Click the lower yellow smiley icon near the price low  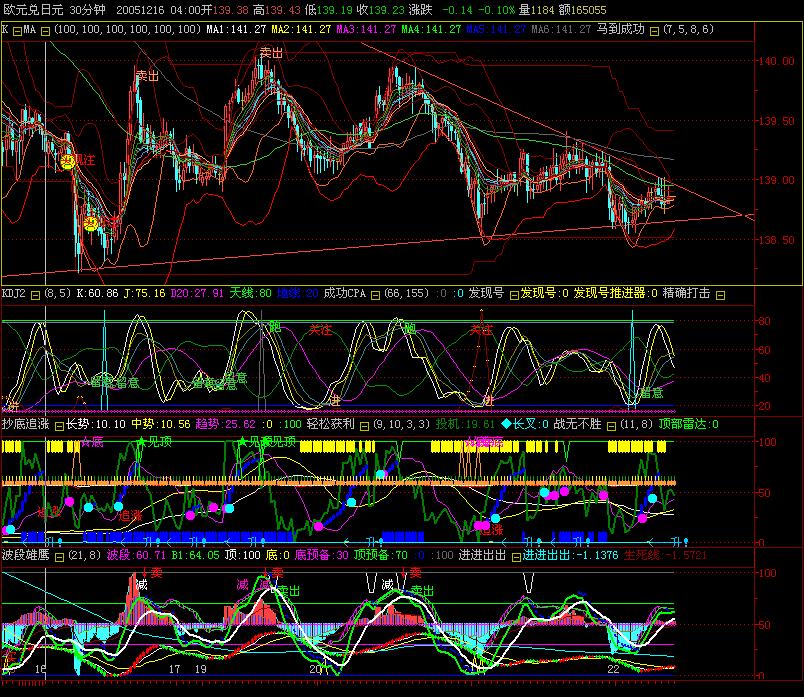tap(91, 224)
